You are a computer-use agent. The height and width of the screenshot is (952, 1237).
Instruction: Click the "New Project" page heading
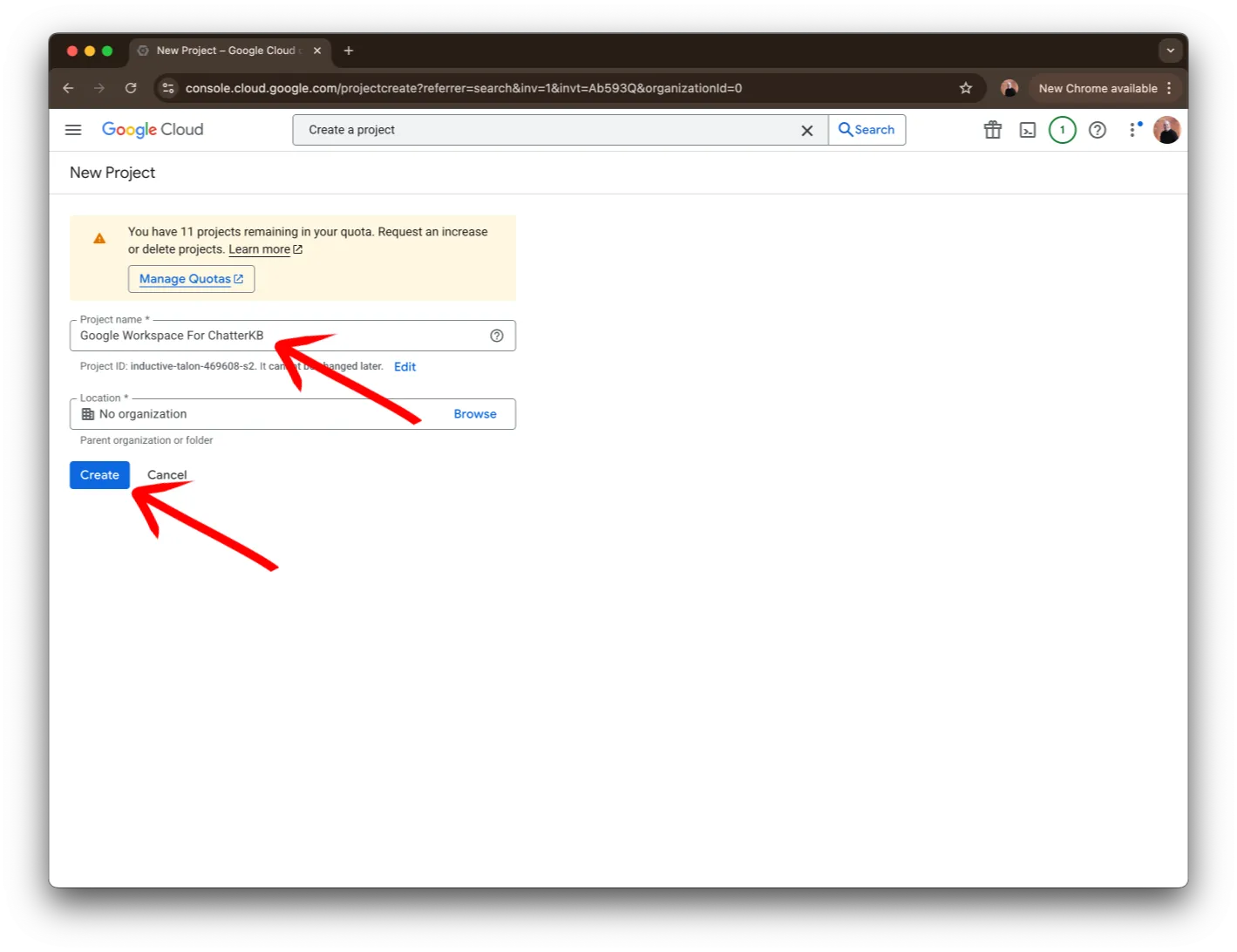[x=112, y=173]
